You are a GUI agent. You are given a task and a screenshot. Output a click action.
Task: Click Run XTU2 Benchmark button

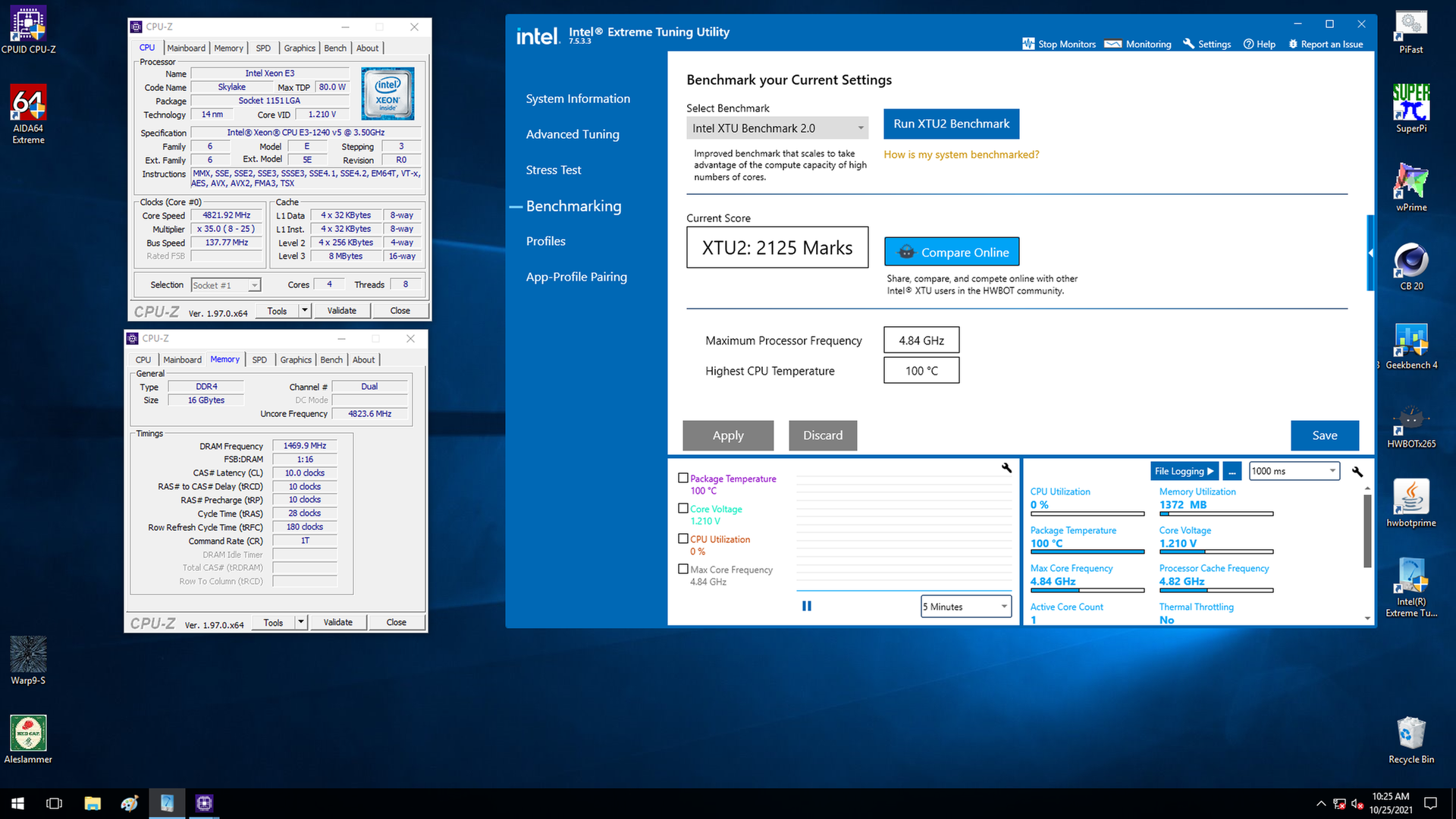[951, 124]
